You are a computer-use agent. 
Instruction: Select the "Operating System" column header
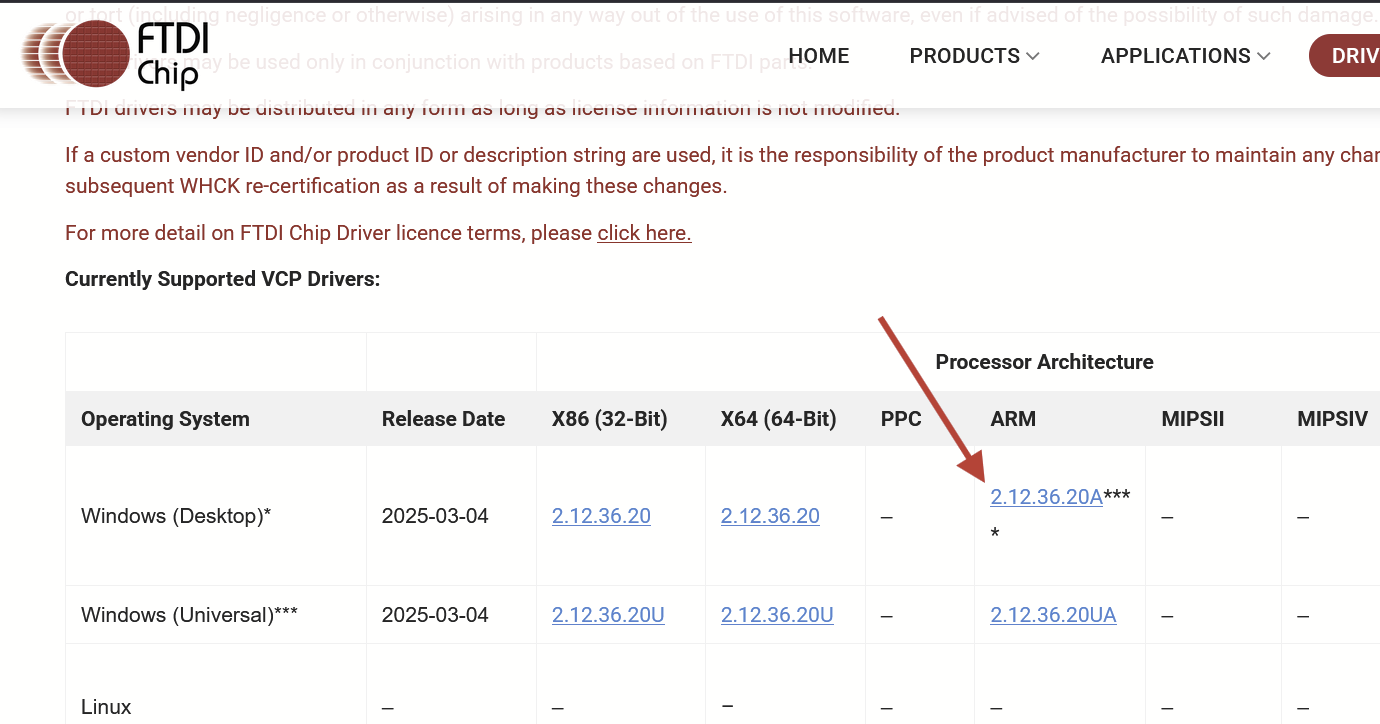point(165,419)
